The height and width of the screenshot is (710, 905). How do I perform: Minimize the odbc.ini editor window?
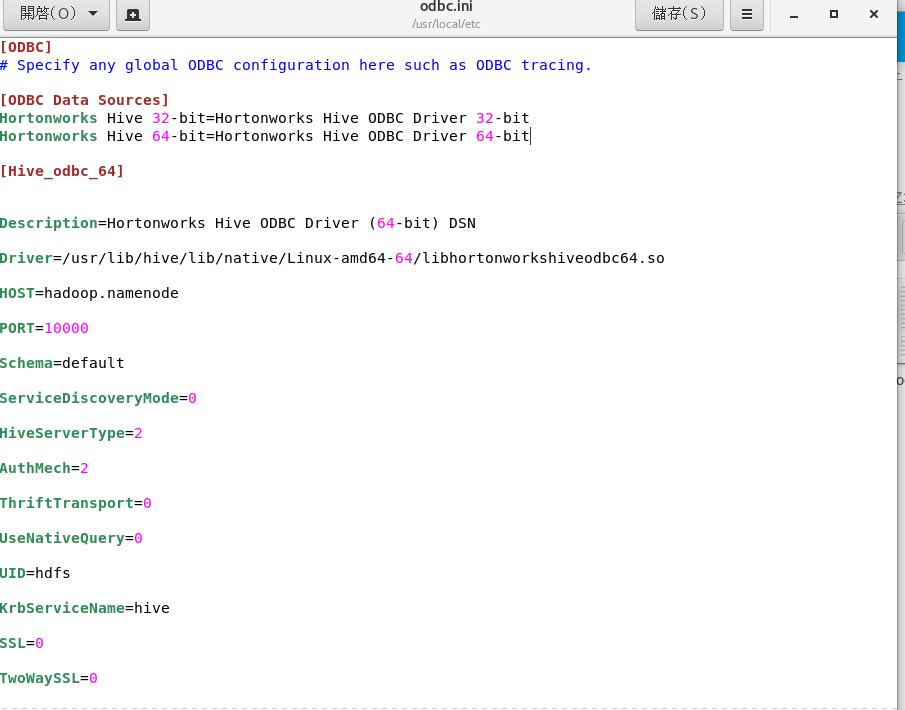click(x=794, y=14)
